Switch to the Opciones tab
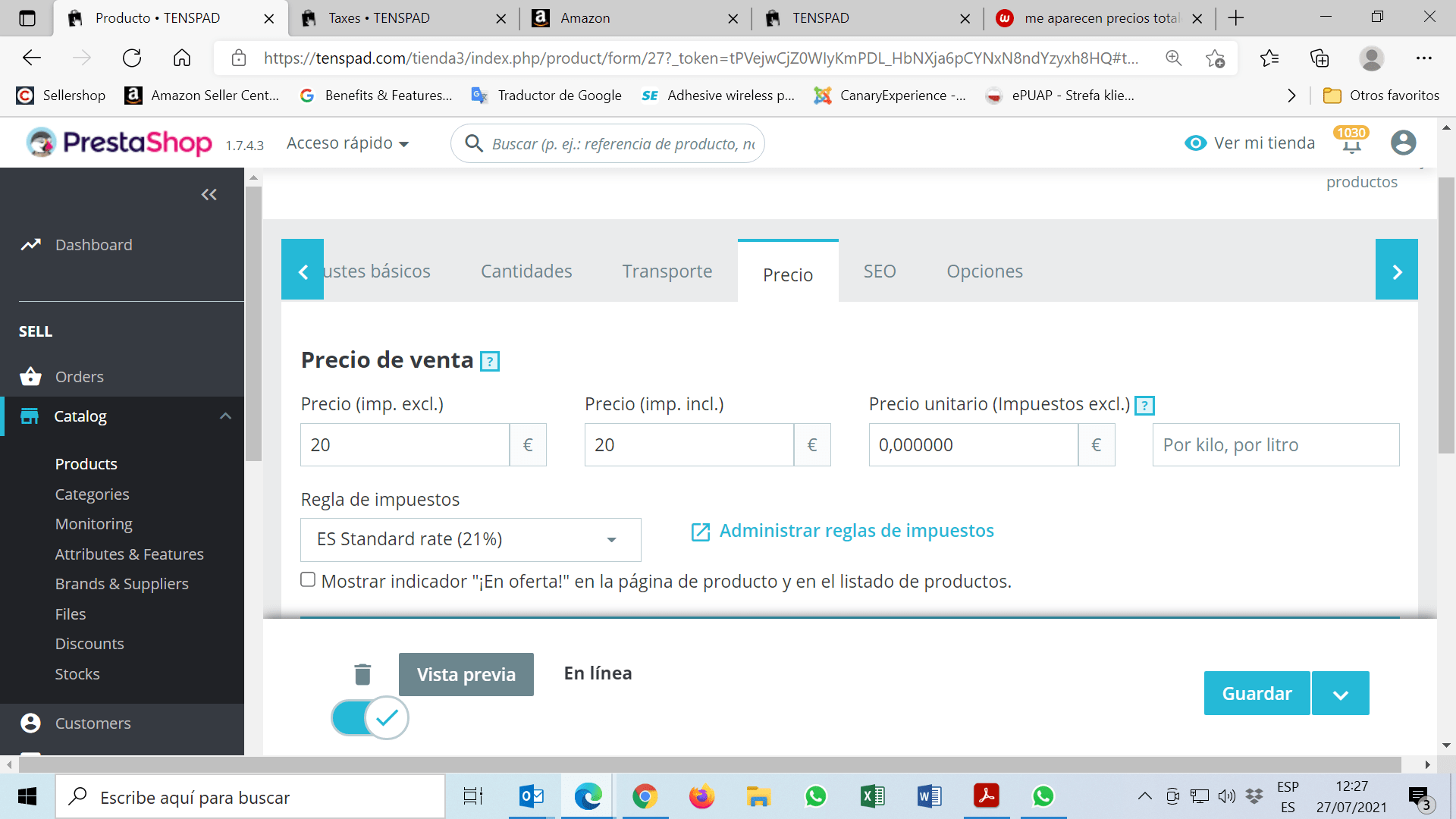Screen dimensions: 1456x819 pos(984,271)
